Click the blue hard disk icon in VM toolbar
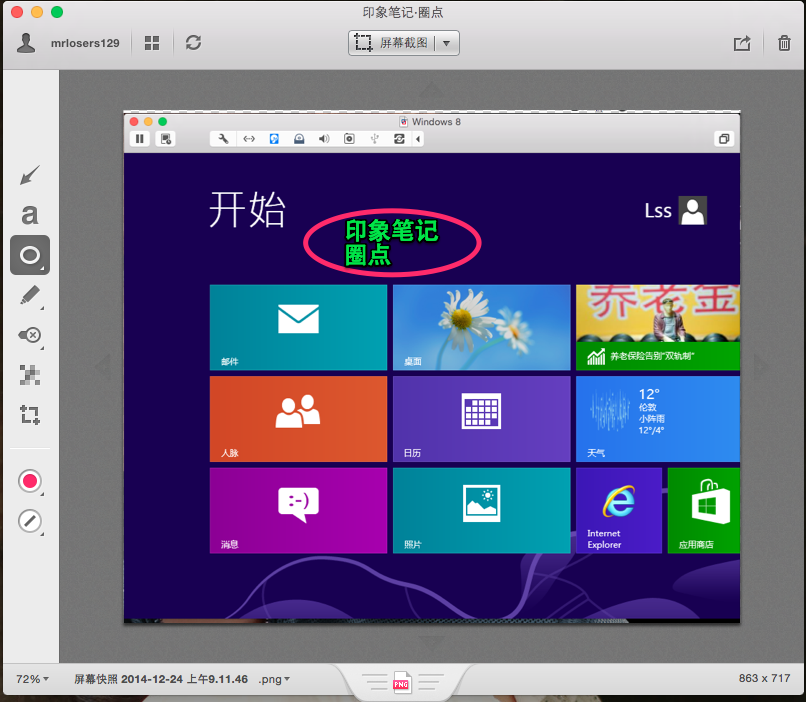This screenshot has height=702, width=806. (x=274, y=139)
